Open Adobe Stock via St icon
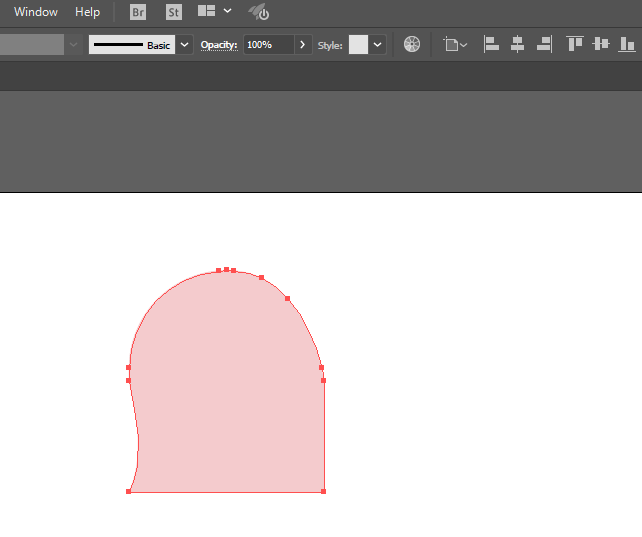Image resolution: width=642 pixels, height=537 pixels. click(173, 12)
